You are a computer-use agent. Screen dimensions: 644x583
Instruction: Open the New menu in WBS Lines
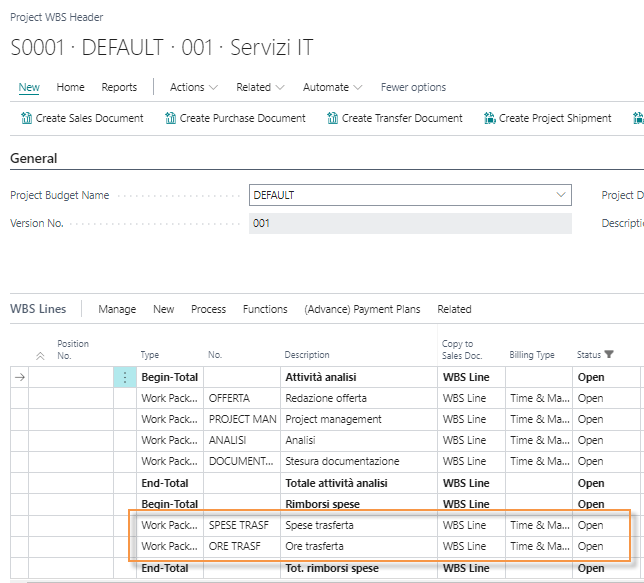[163, 309]
